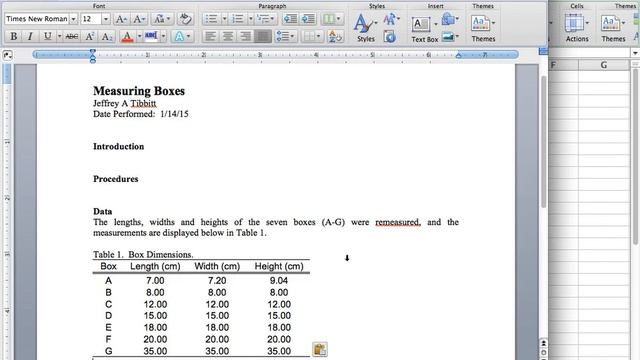The width and height of the screenshot is (640, 360).
Task: Apply the red font color
Action: (127, 37)
